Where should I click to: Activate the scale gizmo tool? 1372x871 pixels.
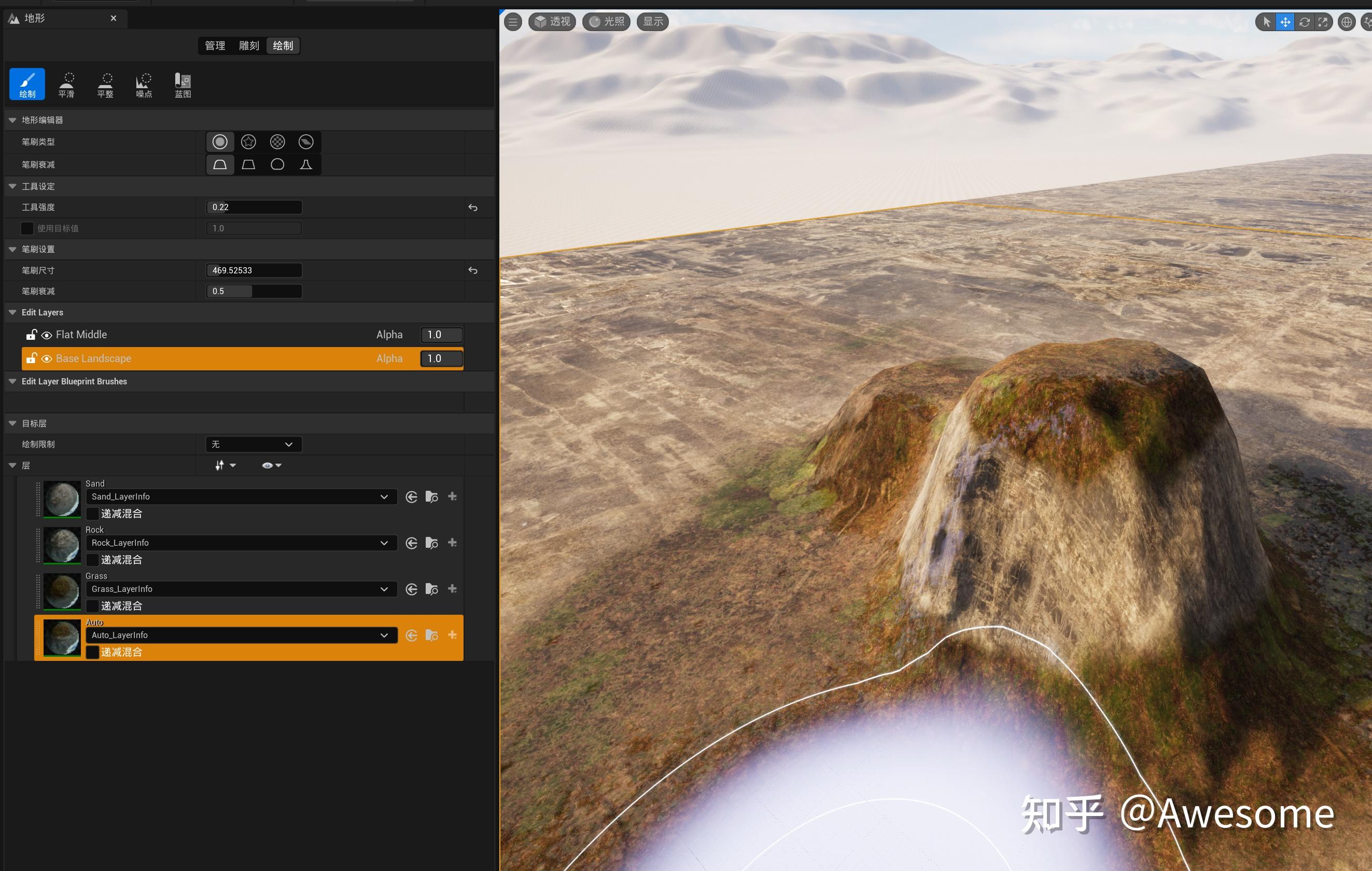(x=1323, y=22)
